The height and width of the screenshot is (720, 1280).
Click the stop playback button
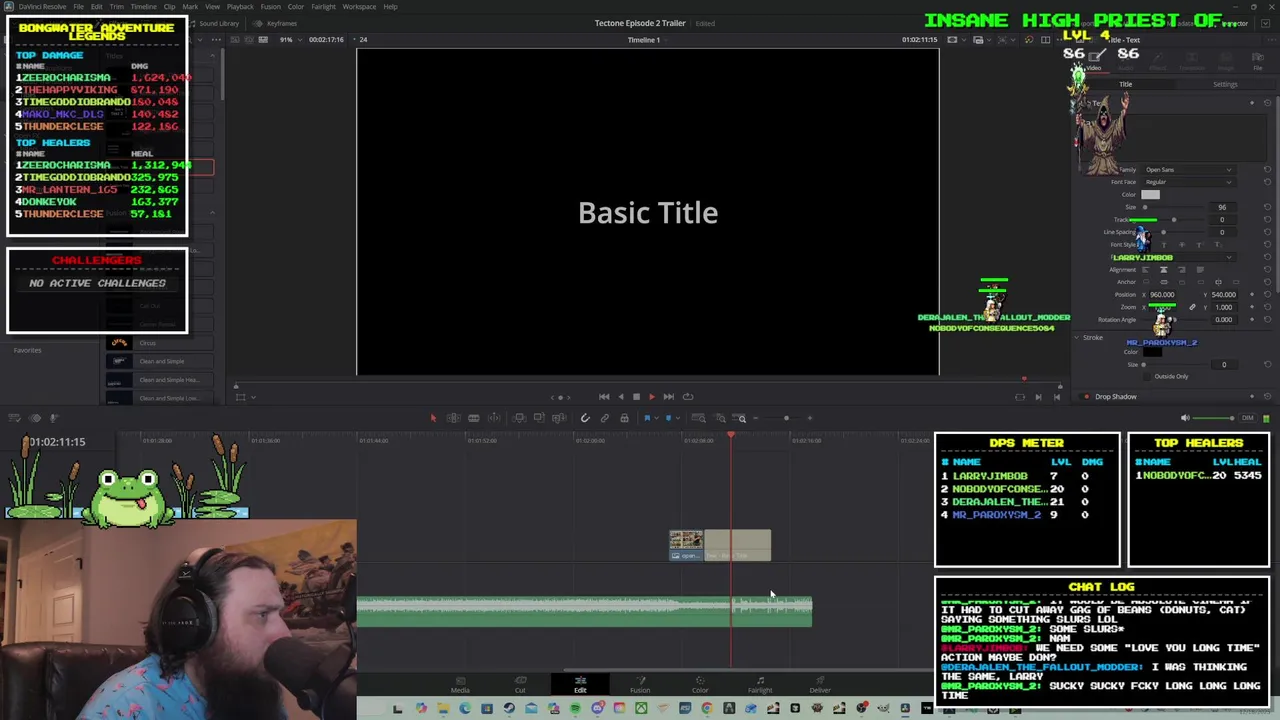coord(636,397)
